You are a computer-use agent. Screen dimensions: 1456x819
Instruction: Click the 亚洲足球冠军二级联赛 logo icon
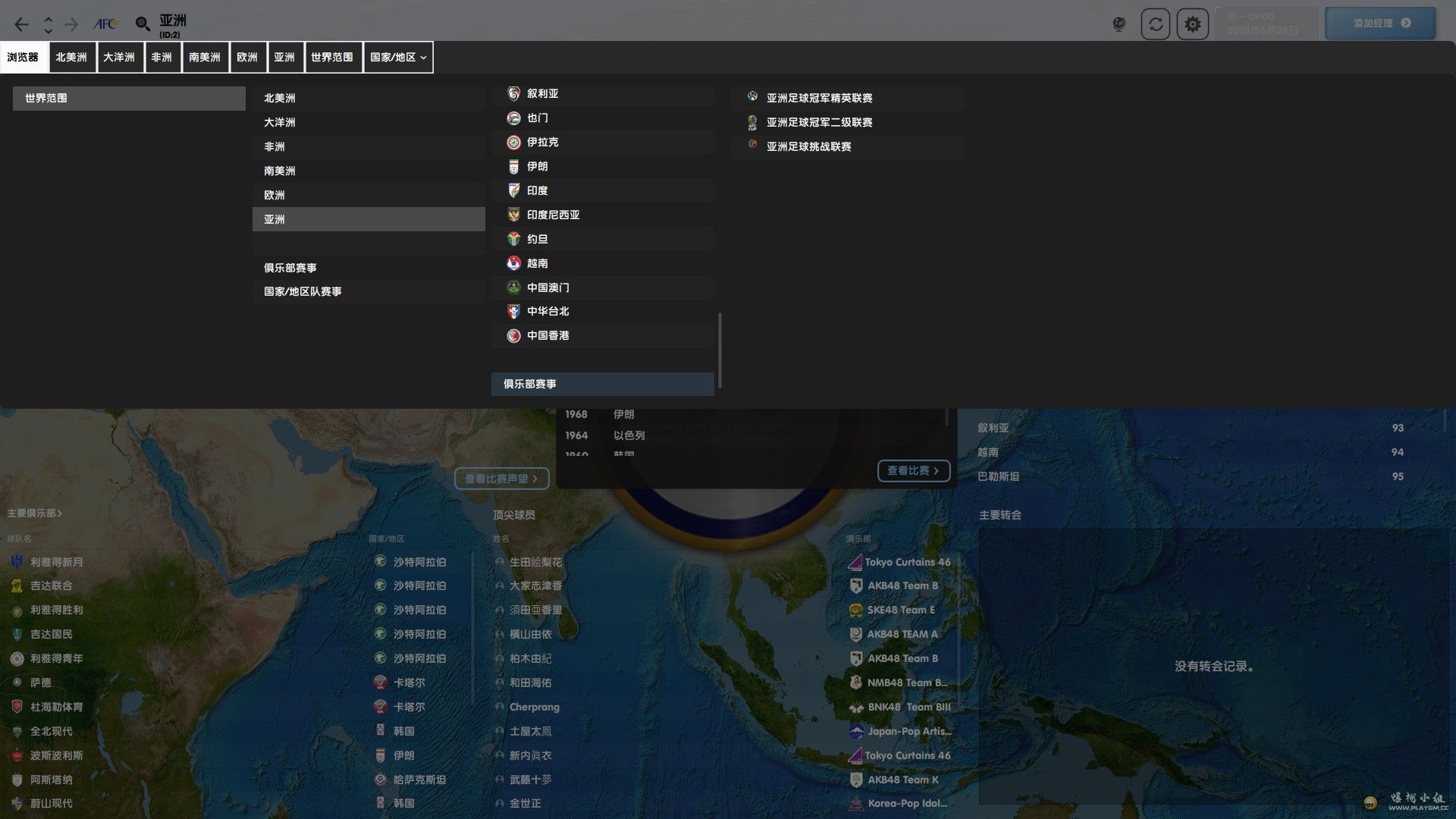coord(752,122)
